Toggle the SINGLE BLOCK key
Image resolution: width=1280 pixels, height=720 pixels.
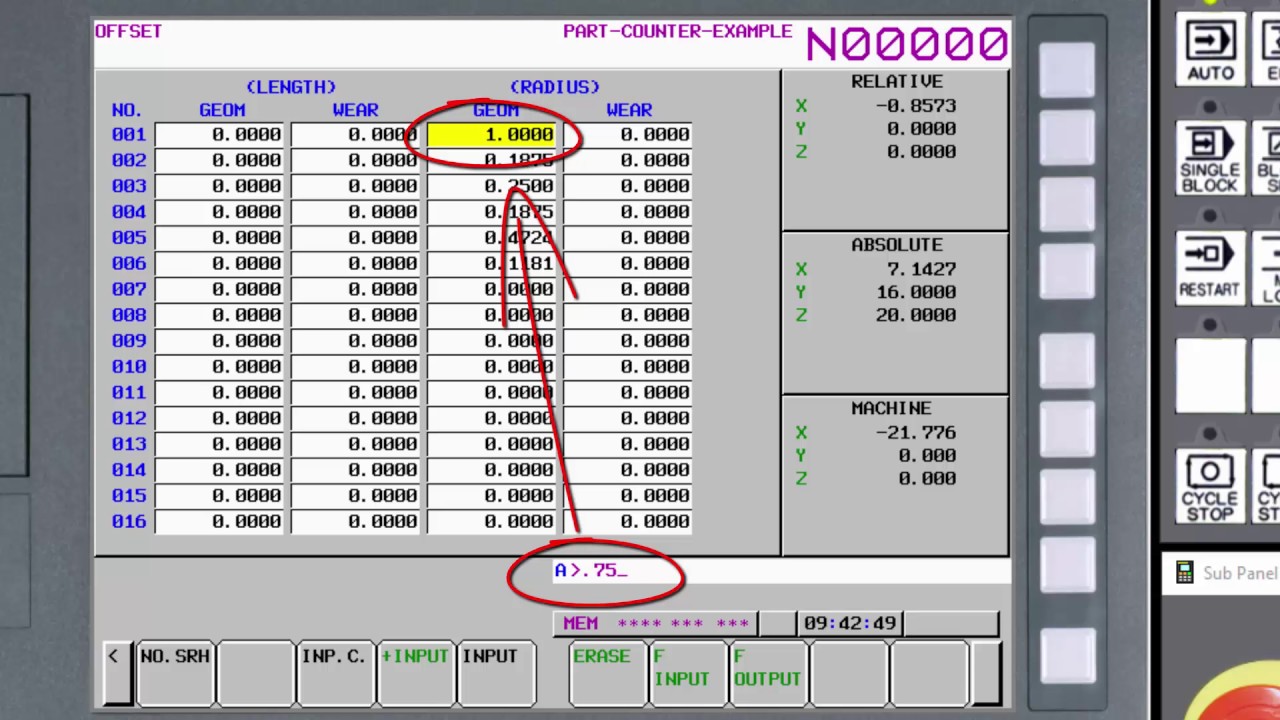pyautogui.click(x=1210, y=158)
